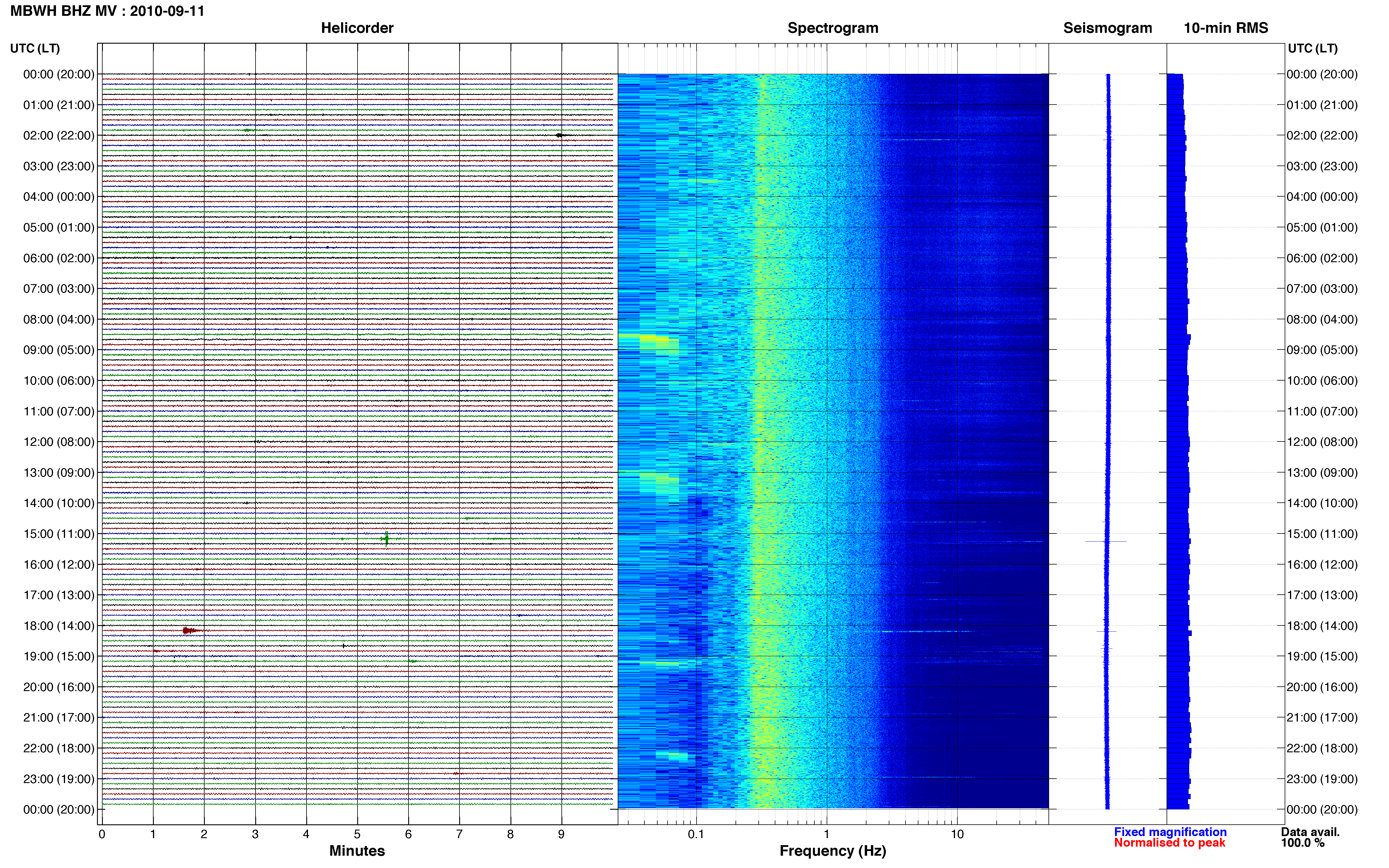Click minute tick label 1
The image size is (1389, 868).
[153, 834]
